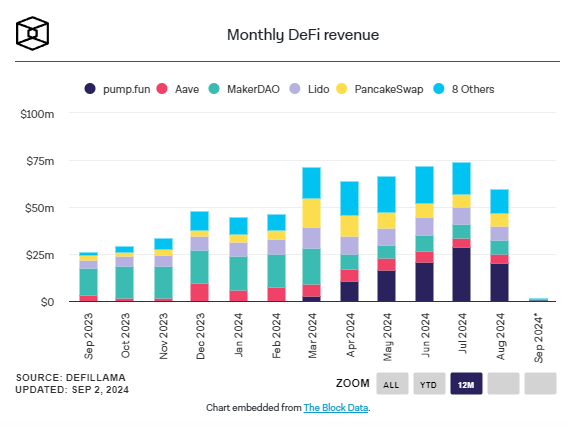Viewport: 568px width, 427px height.
Task: Click the UPDATED: SEP 2, 2024 text
Action: click(x=72, y=390)
